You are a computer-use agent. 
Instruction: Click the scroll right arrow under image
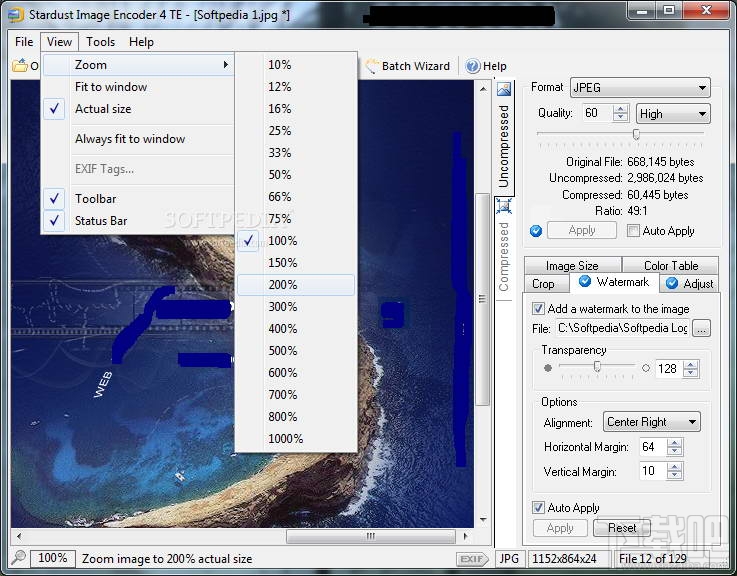coord(465,536)
